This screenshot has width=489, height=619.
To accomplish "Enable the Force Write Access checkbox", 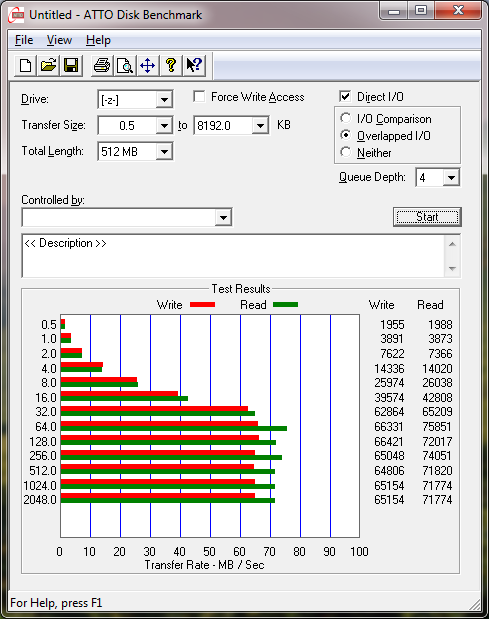I will pyautogui.click(x=199, y=97).
